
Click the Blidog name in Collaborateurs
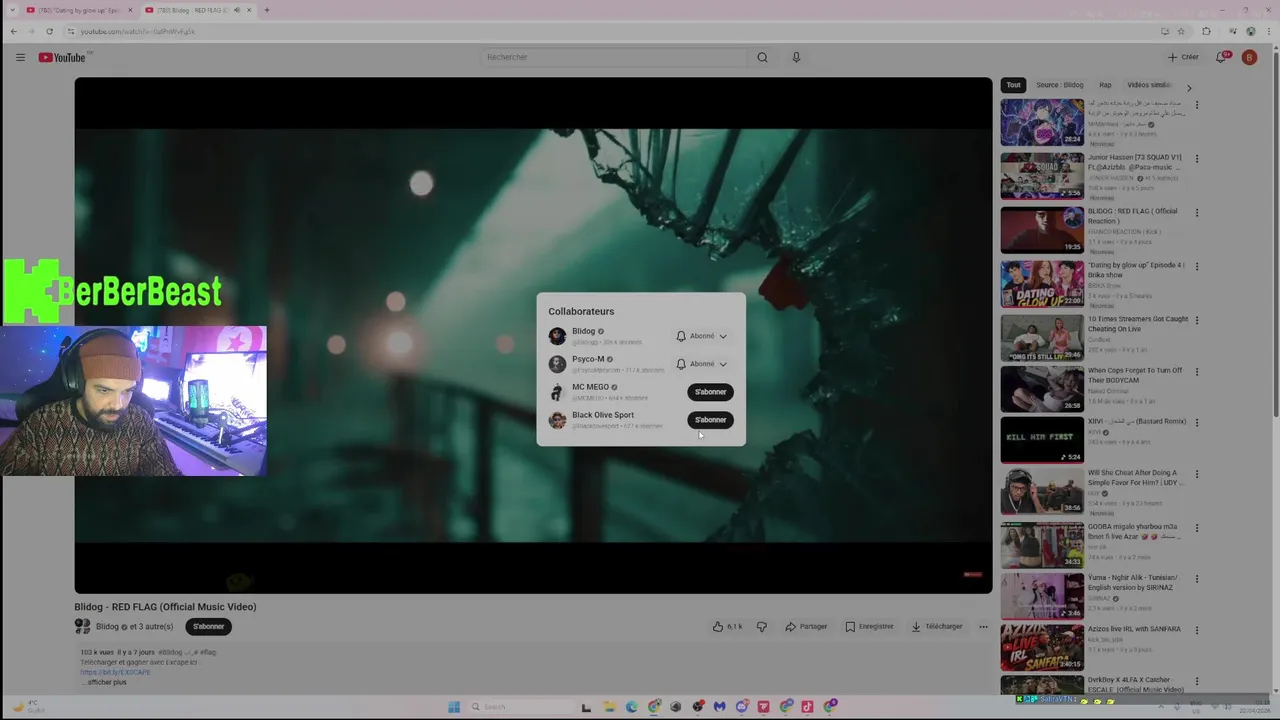click(583, 331)
